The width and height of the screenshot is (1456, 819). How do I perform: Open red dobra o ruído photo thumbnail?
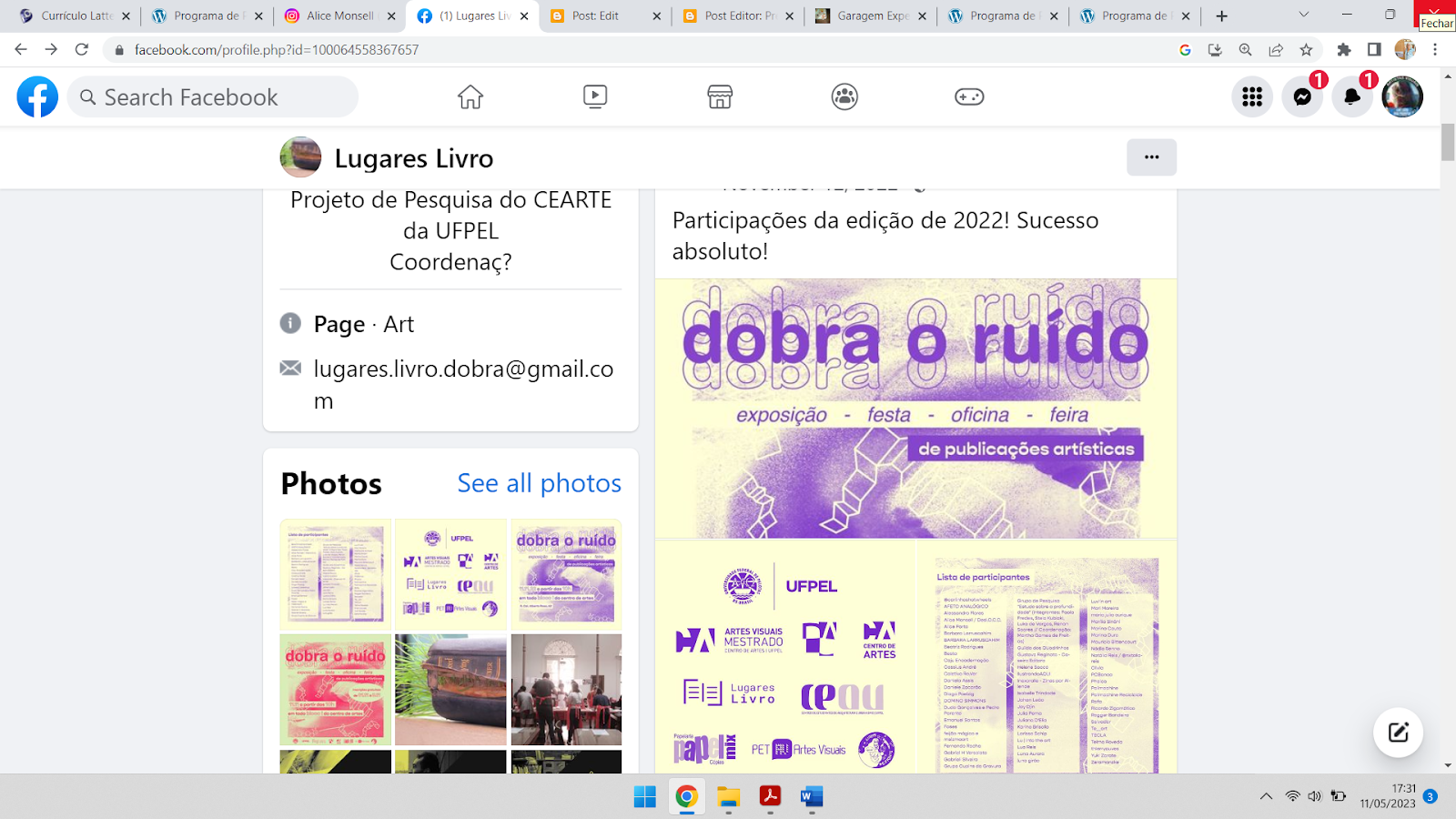tap(335, 690)
